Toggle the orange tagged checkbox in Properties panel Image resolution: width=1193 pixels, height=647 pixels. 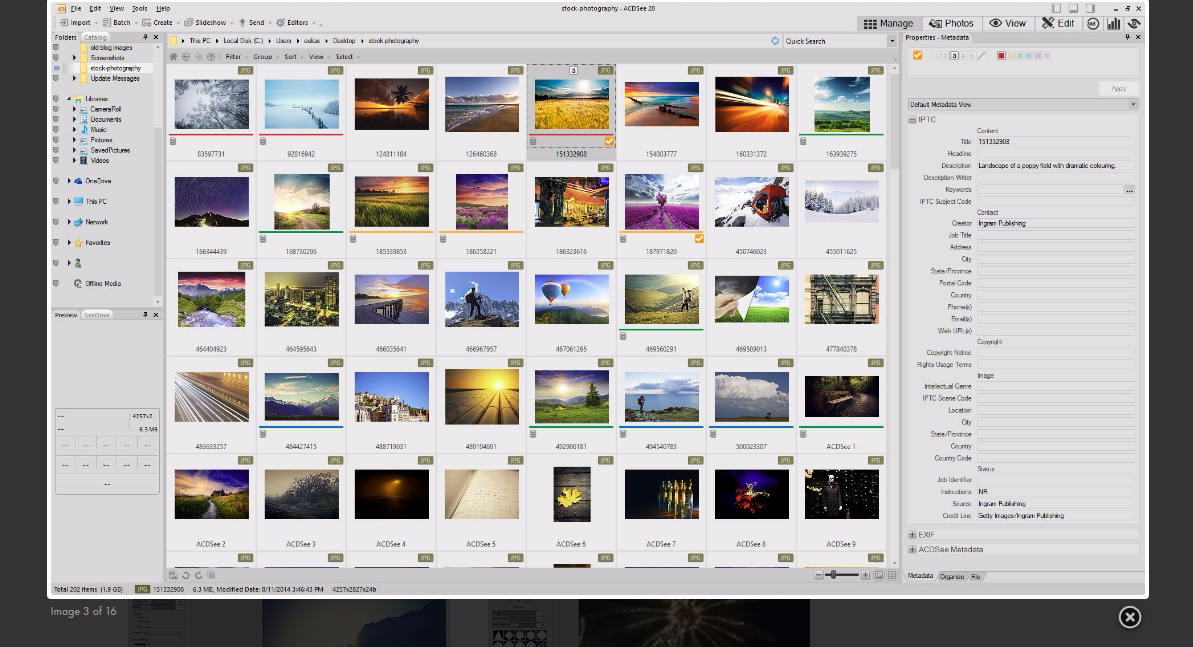coord(917,55)
